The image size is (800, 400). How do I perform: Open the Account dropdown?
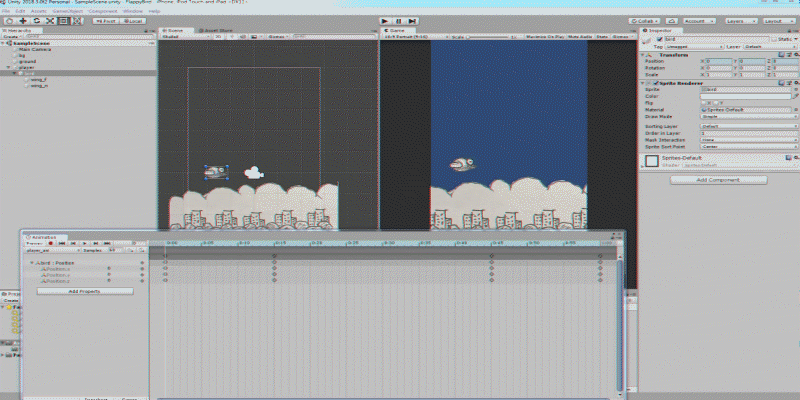coord(698,21)
